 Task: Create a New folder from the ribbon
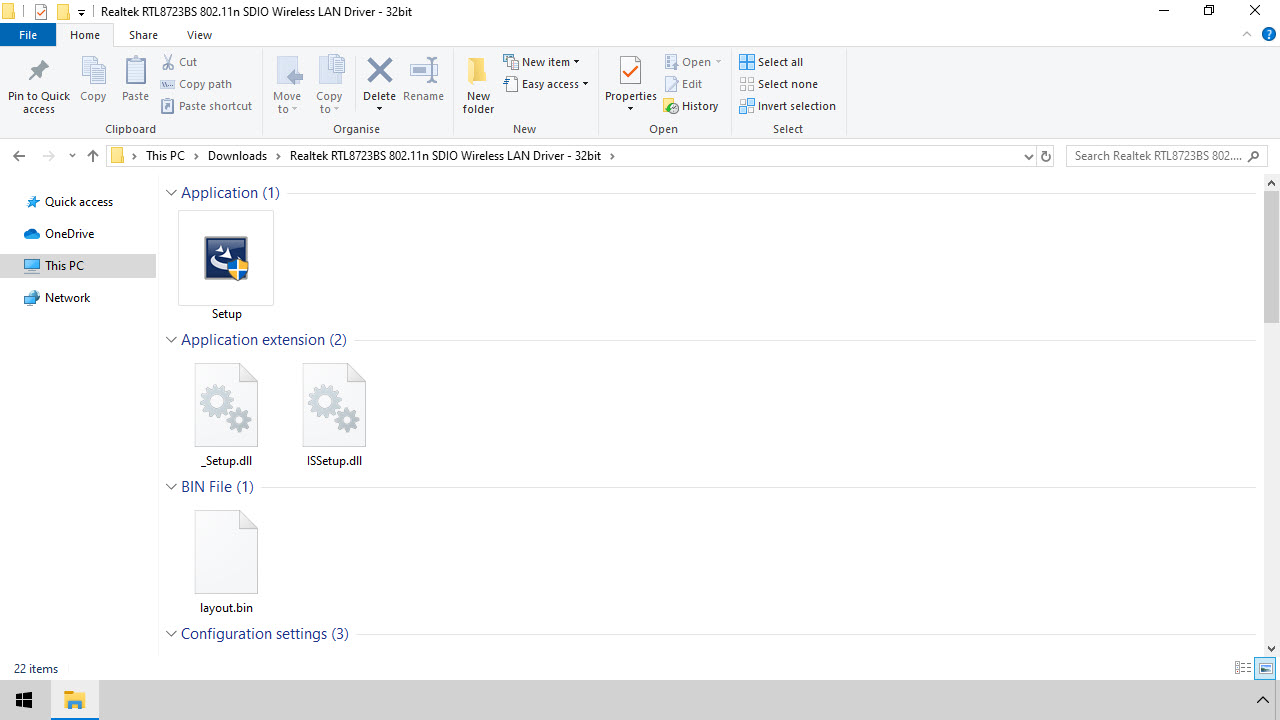(478, 85)
